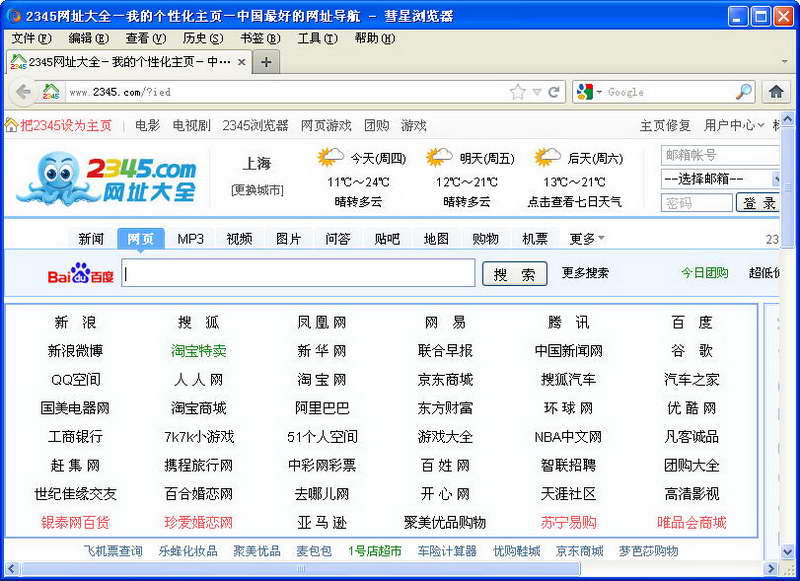Open the 历史 menu

point(203,38)
